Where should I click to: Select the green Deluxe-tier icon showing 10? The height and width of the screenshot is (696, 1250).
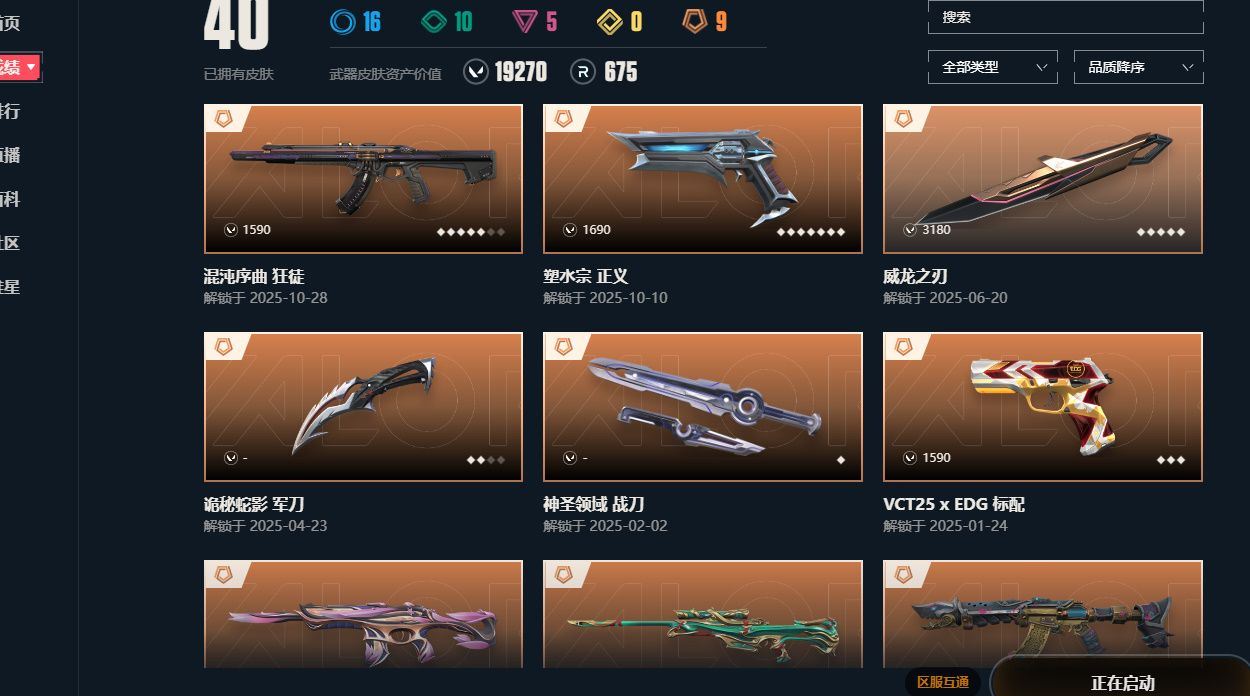[434, 21]
